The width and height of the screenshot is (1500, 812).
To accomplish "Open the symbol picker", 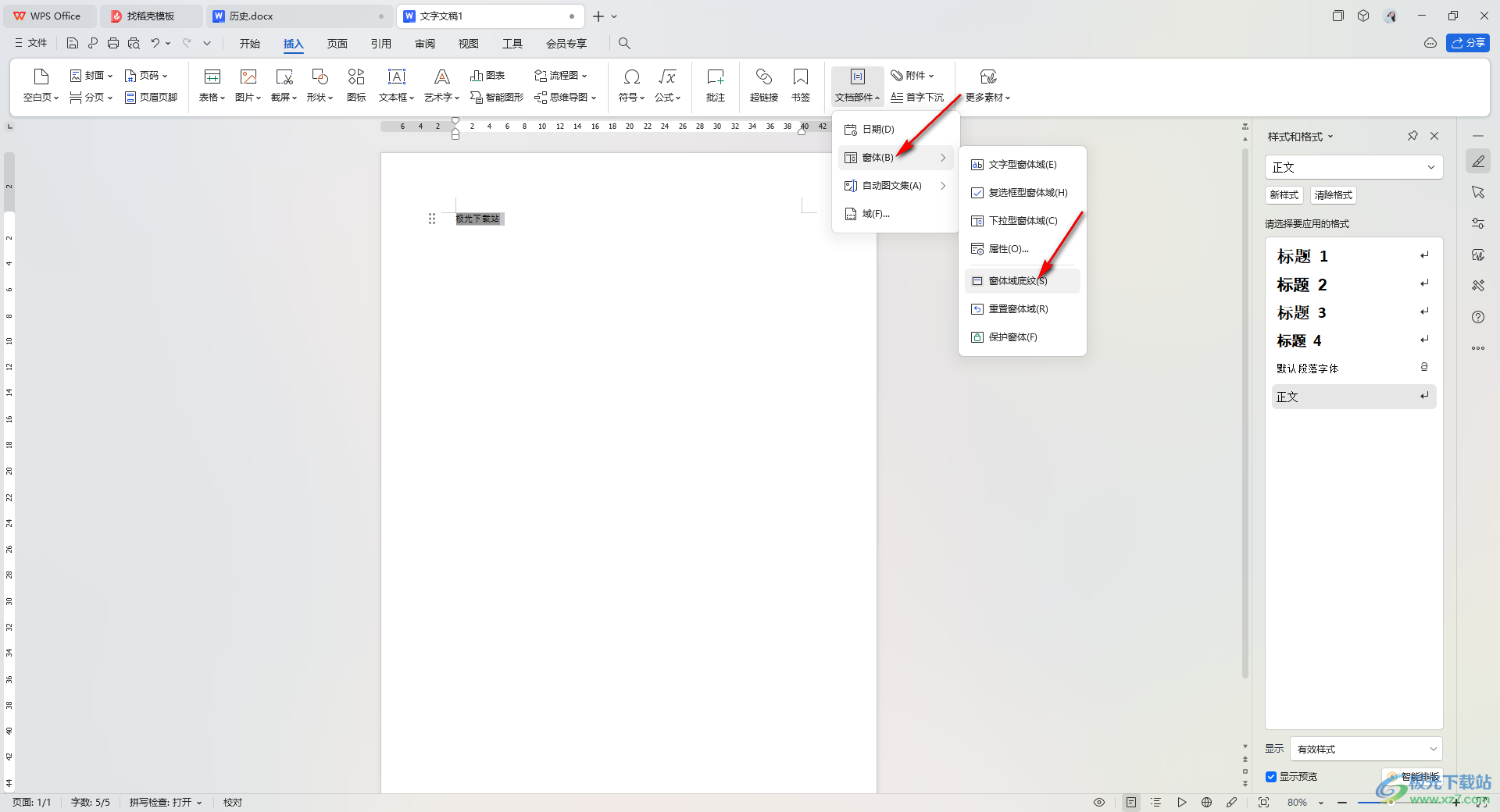I will [631, 85].
